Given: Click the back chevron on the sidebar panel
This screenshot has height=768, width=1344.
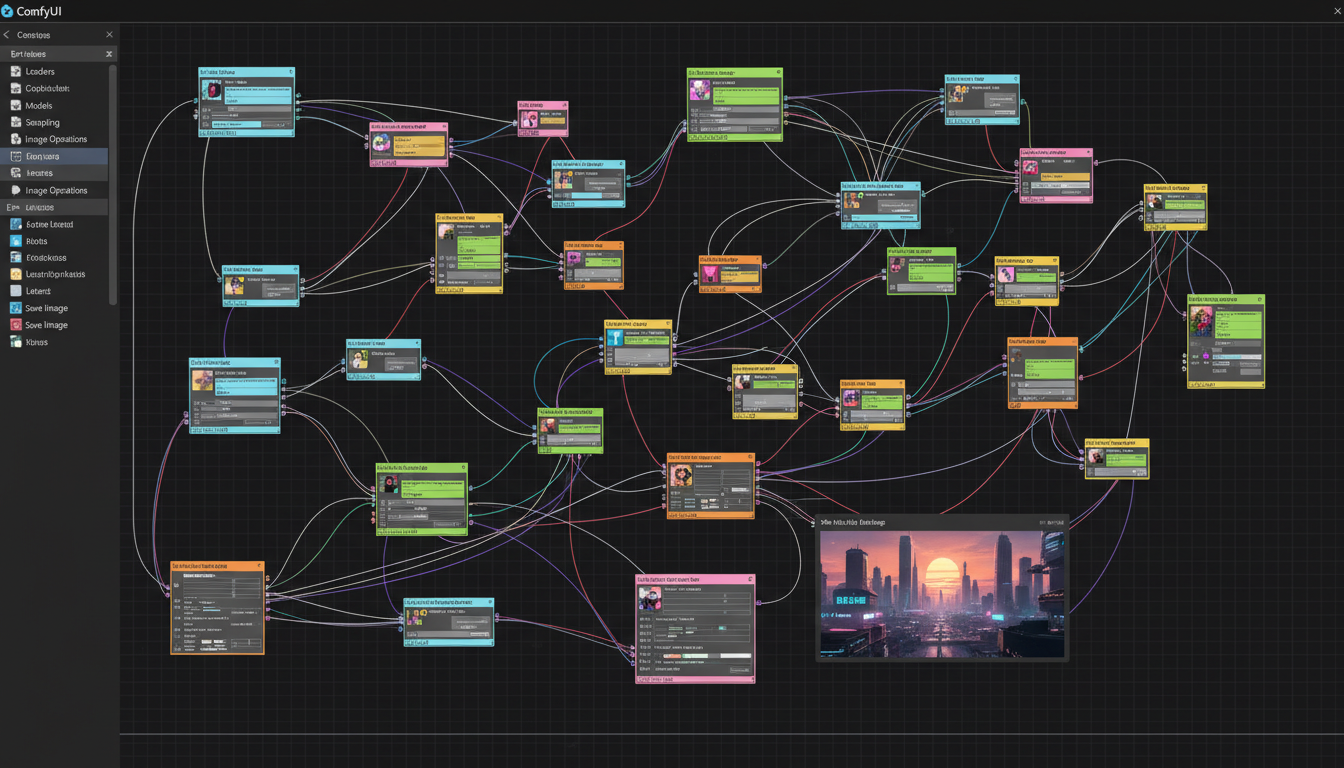Looking at the screenshot, I should point(7,33).
